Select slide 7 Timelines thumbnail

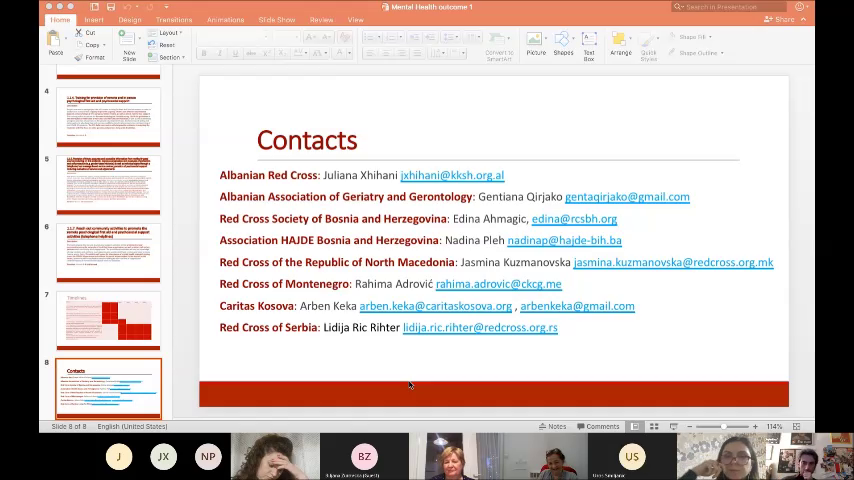pos(108,320)
